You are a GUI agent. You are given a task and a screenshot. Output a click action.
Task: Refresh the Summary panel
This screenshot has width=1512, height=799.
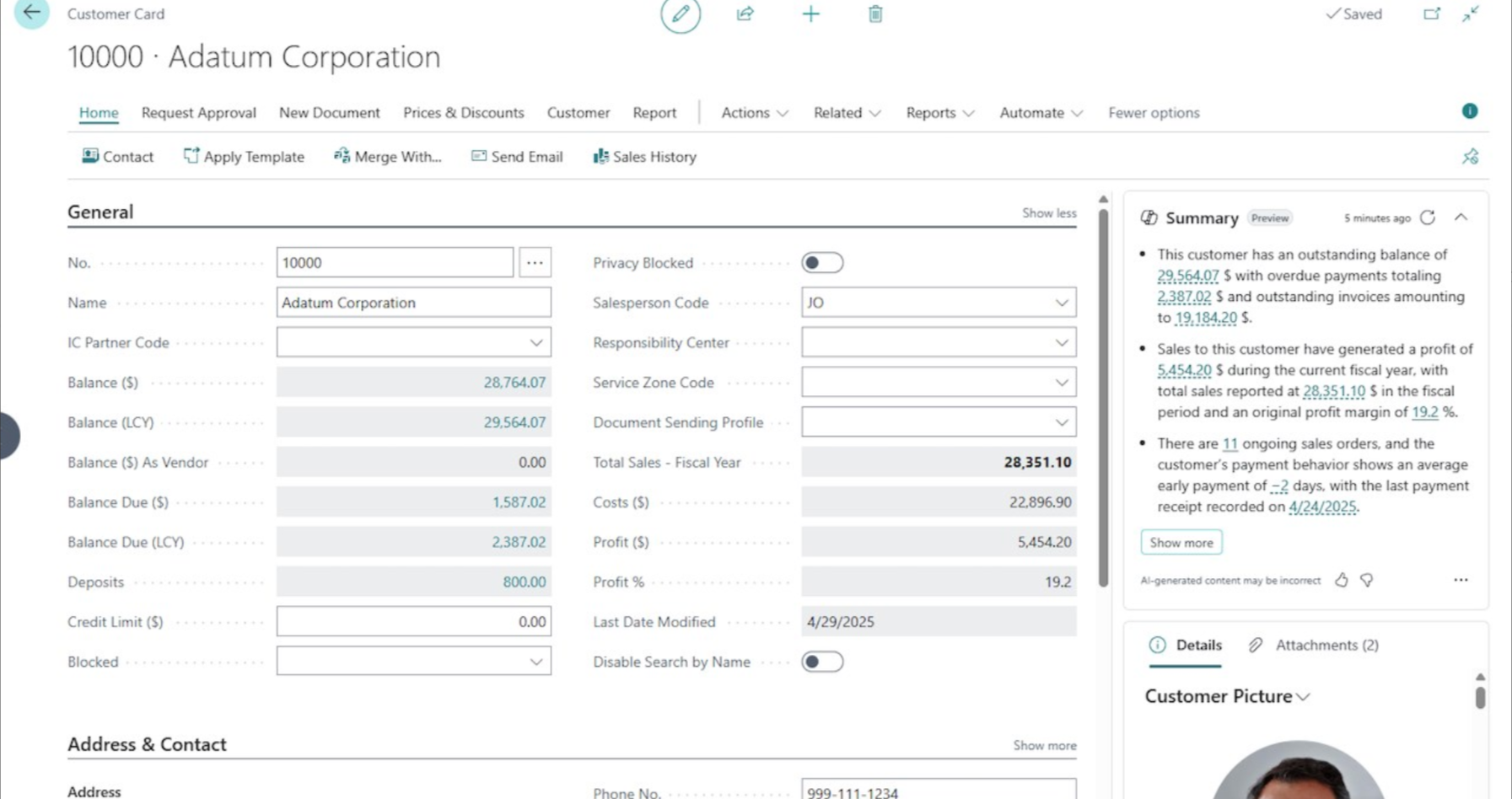[1428, 217]
